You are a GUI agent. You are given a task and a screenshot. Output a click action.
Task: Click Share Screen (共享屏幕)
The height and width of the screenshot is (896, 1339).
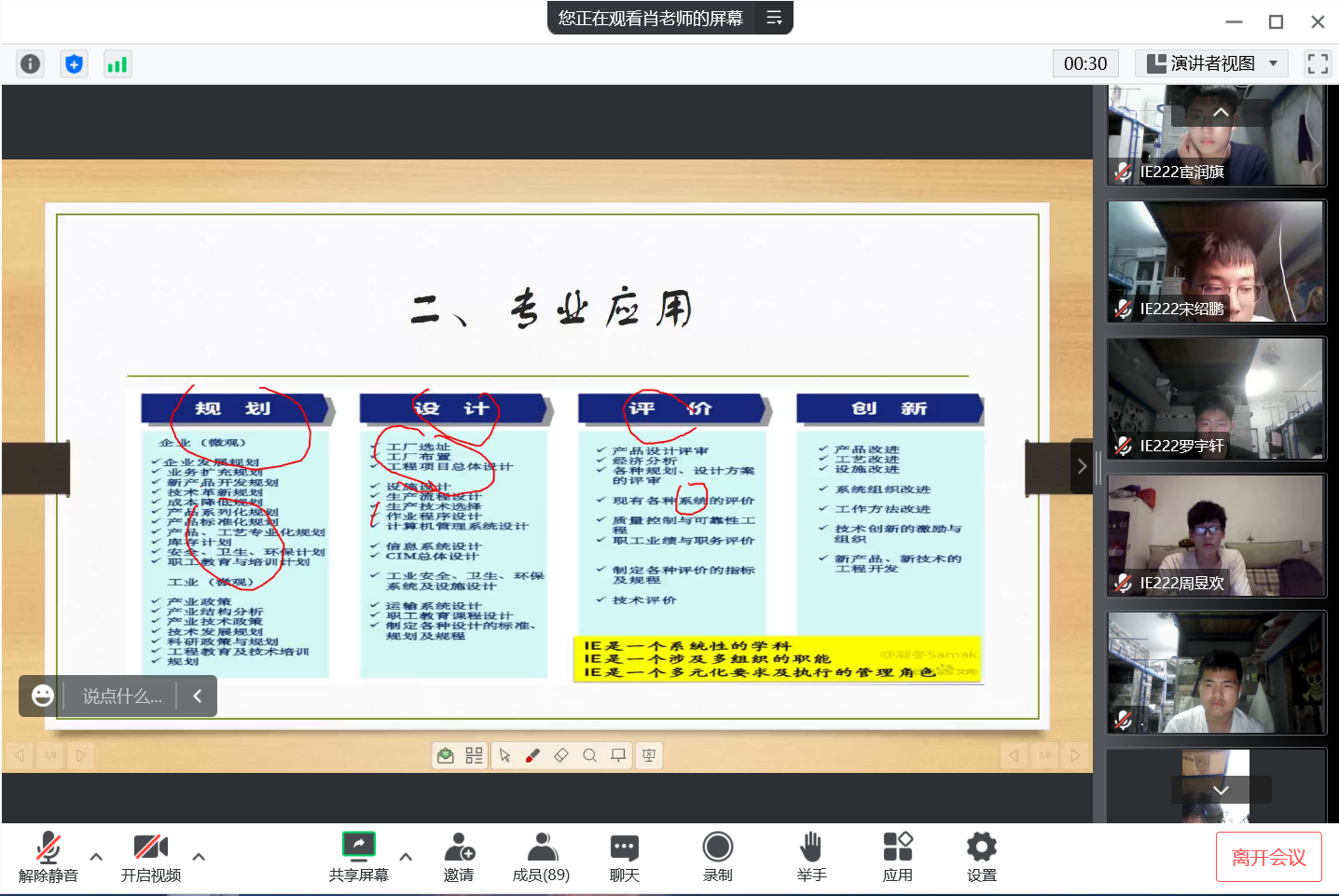[358, 856]
